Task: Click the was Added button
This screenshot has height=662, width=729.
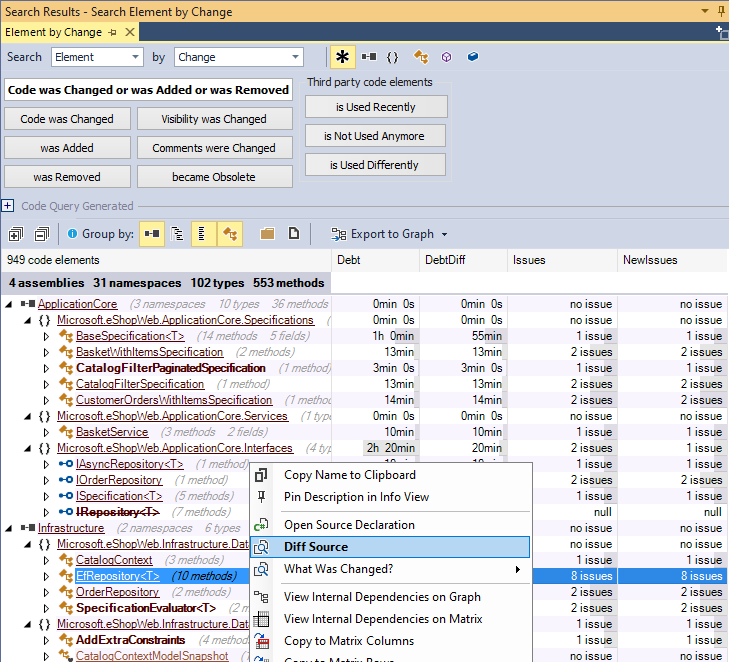Action: coord(67,148)
